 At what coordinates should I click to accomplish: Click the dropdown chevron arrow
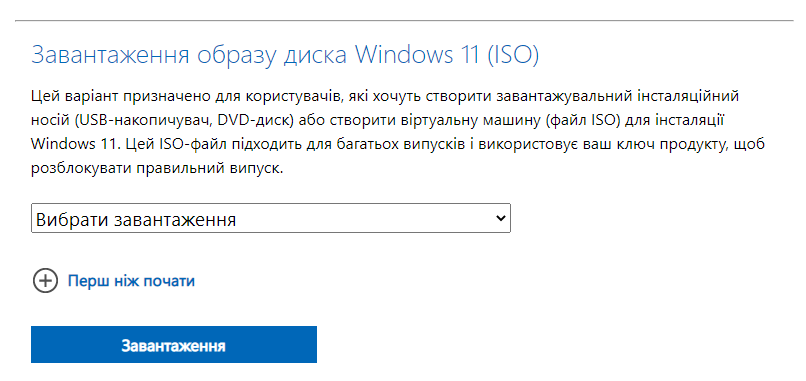pos(500,218)
